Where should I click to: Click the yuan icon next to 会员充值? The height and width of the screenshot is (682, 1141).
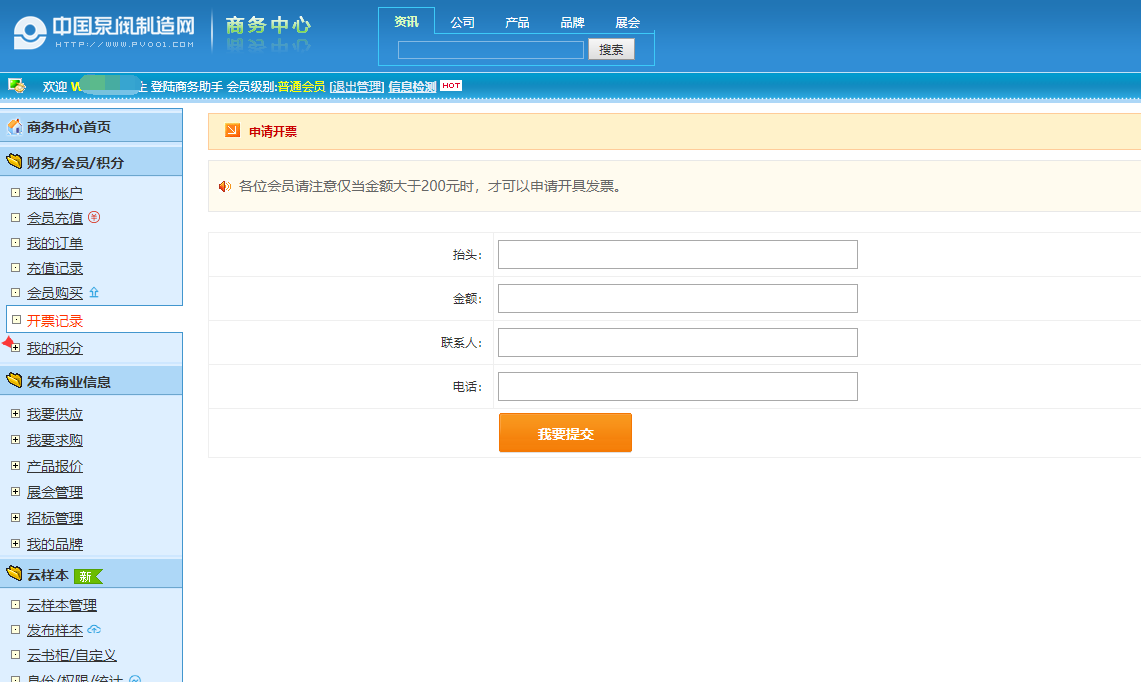click(94, 217)
